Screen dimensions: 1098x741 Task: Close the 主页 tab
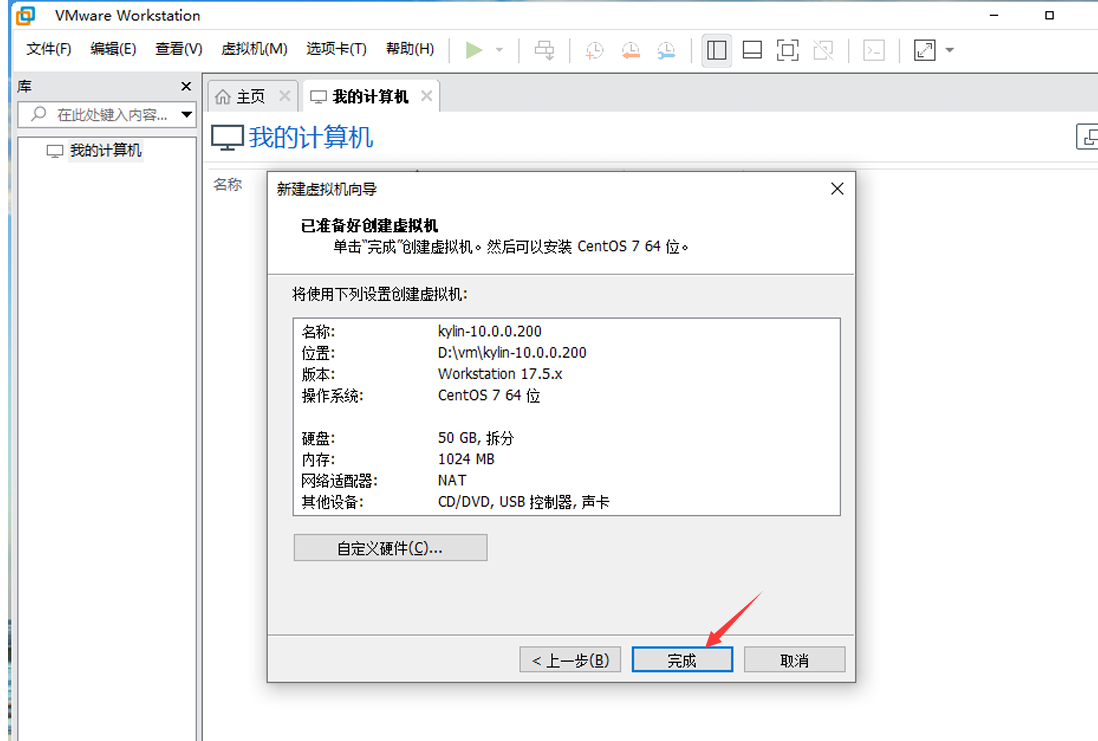(x=284, y=96)
